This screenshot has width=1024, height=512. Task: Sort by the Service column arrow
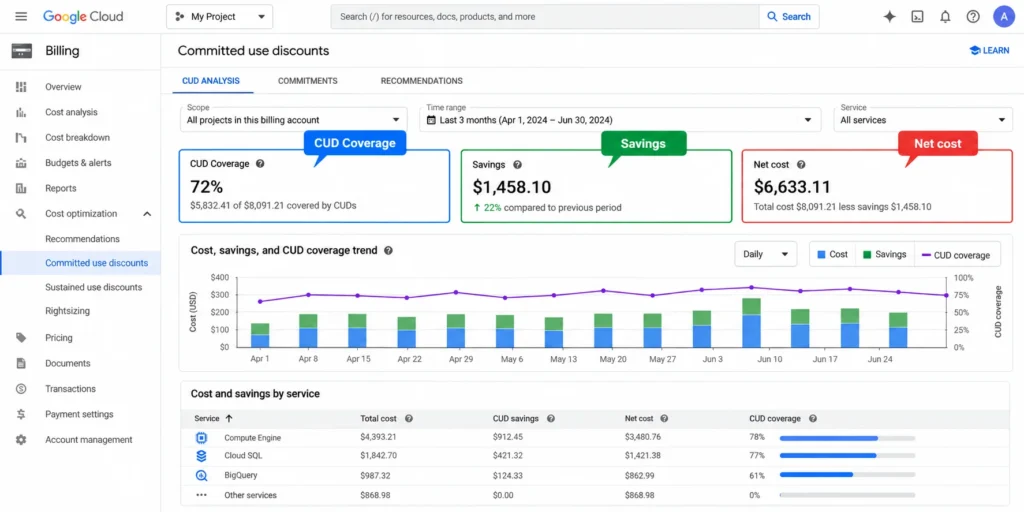[x=229, y=419]
